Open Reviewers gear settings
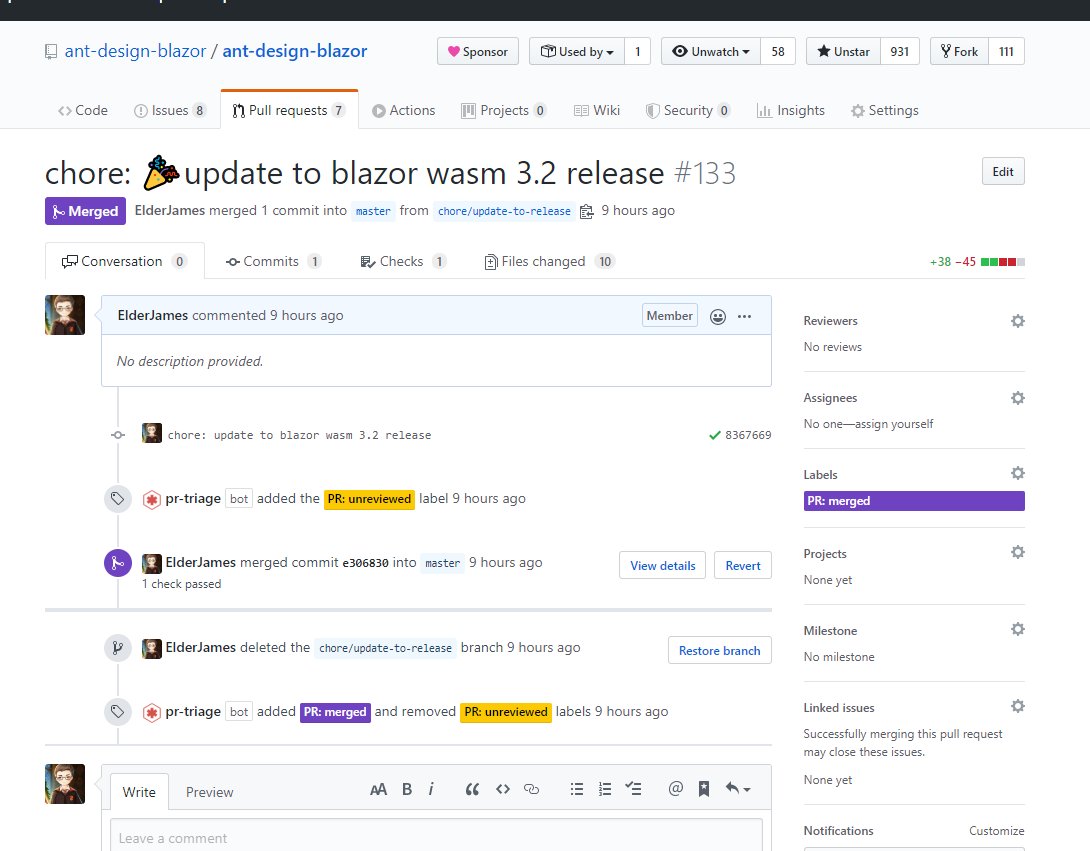This screenshot has width=1090, height=851. click(x=1018, y=321)
